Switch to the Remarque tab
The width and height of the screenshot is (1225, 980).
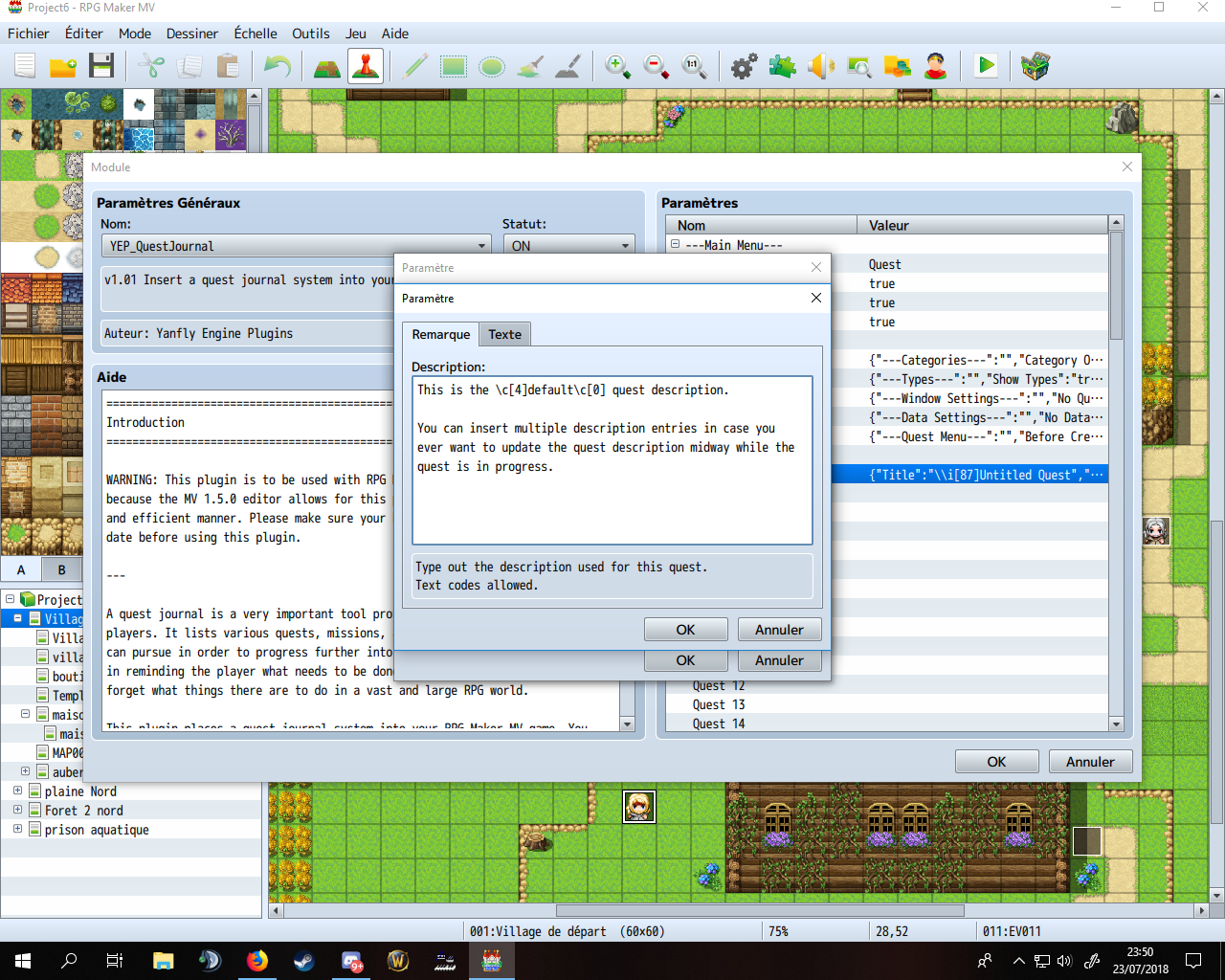tap(441, 334)
